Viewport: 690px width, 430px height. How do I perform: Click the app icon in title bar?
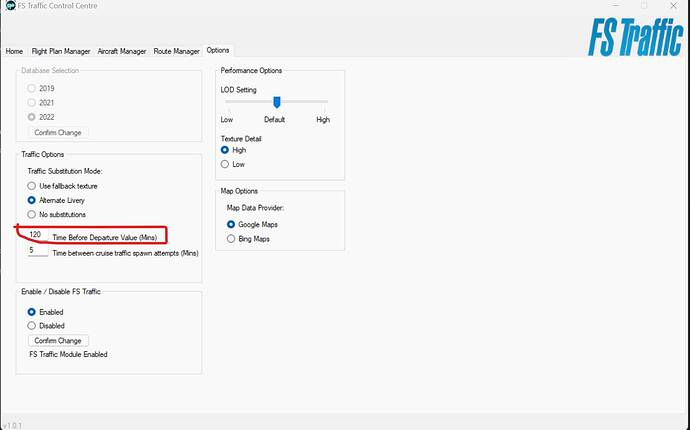click(x=10, y=5)
